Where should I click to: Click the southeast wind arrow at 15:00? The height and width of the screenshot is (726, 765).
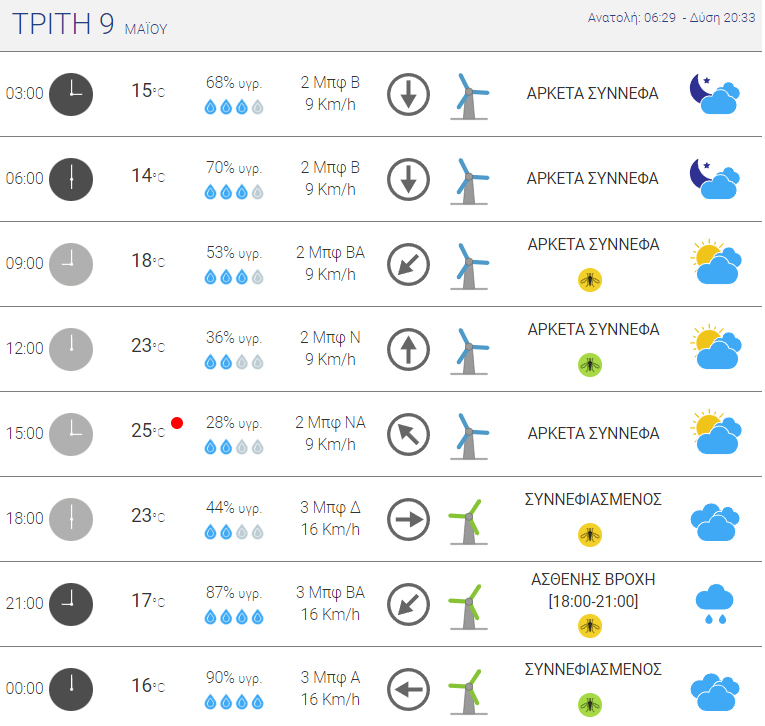point(408,434)
